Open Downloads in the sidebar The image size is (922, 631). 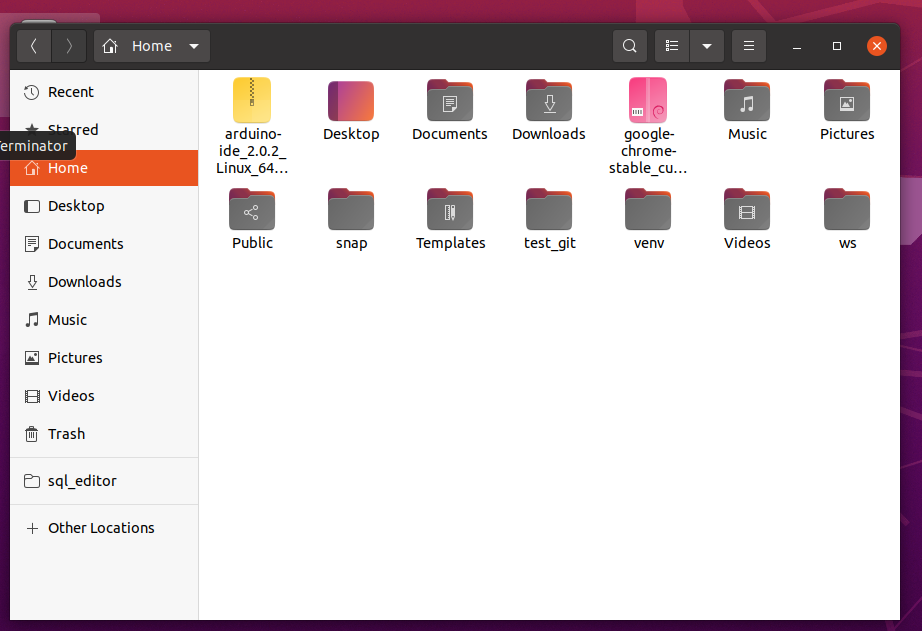tap(104, 282)
